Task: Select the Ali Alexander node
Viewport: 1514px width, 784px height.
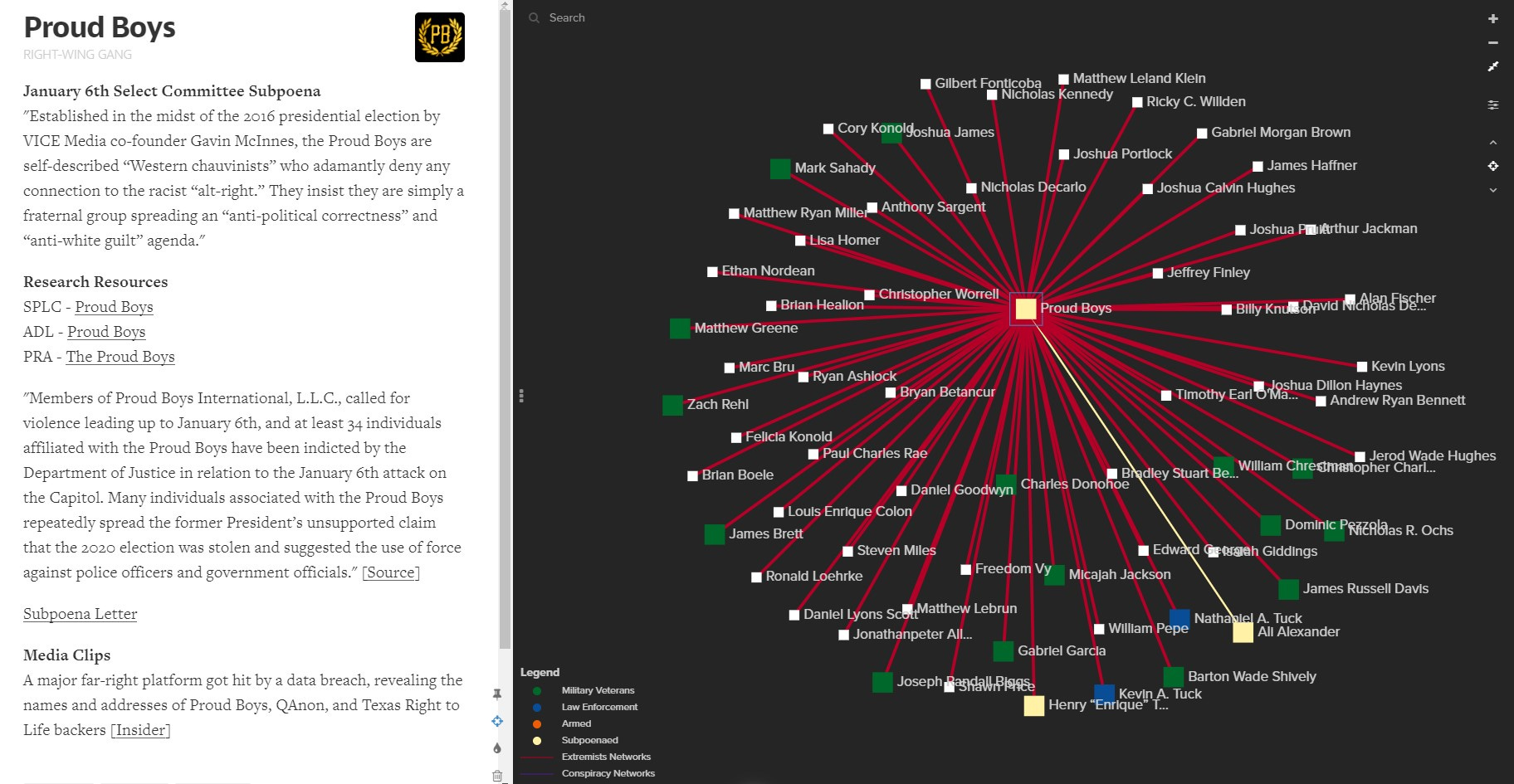Action: coord(1243,632)
